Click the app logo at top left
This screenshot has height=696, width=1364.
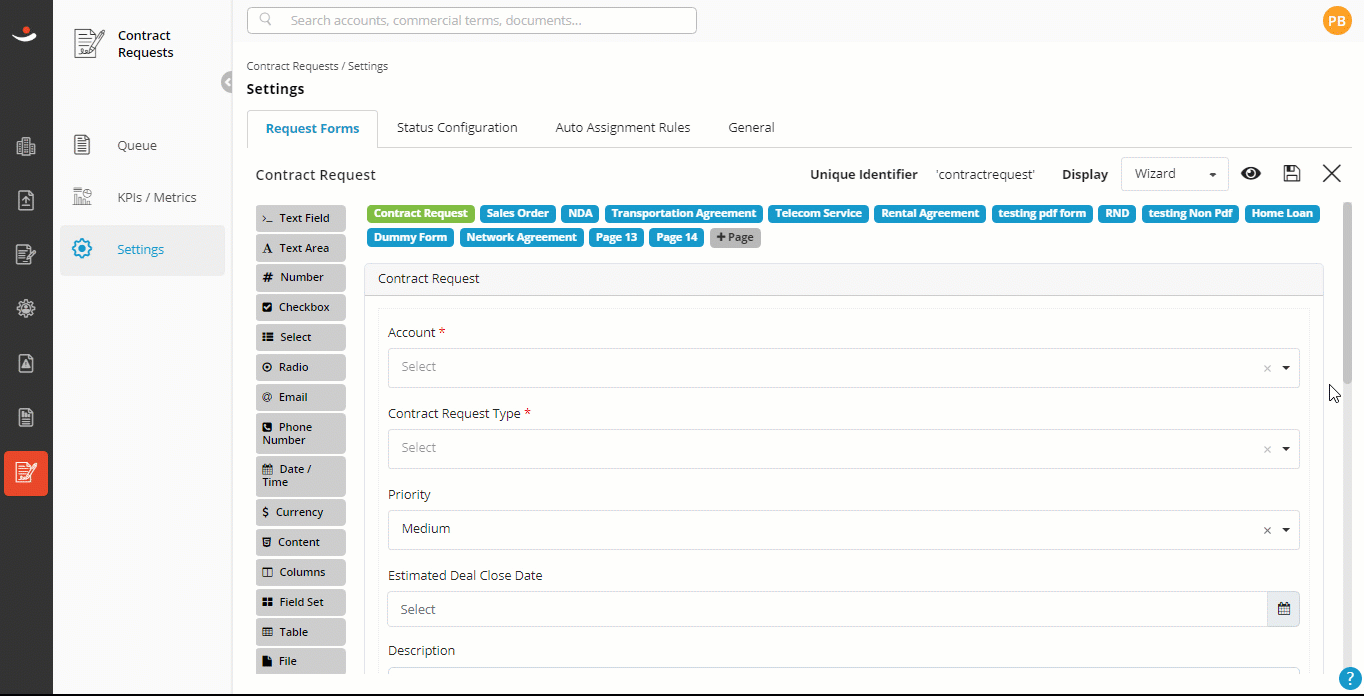pyautogui.click(x=26, y=37)
